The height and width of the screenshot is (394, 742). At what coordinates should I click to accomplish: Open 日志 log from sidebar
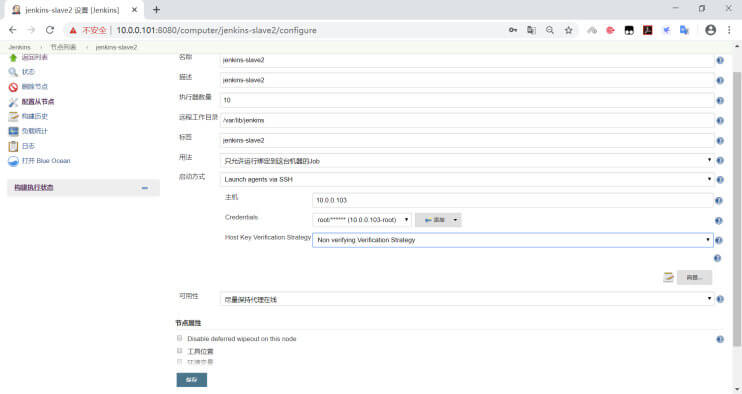pyautogui.click(x=28, y=146)
